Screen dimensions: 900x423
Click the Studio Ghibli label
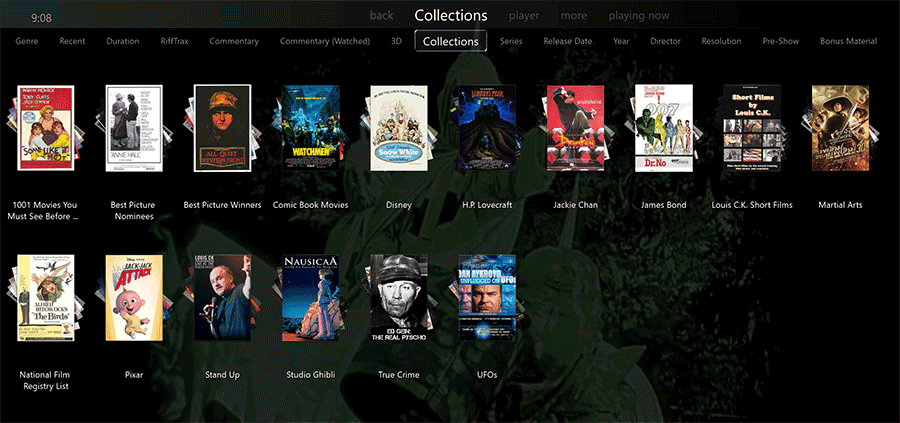point(311,375)
